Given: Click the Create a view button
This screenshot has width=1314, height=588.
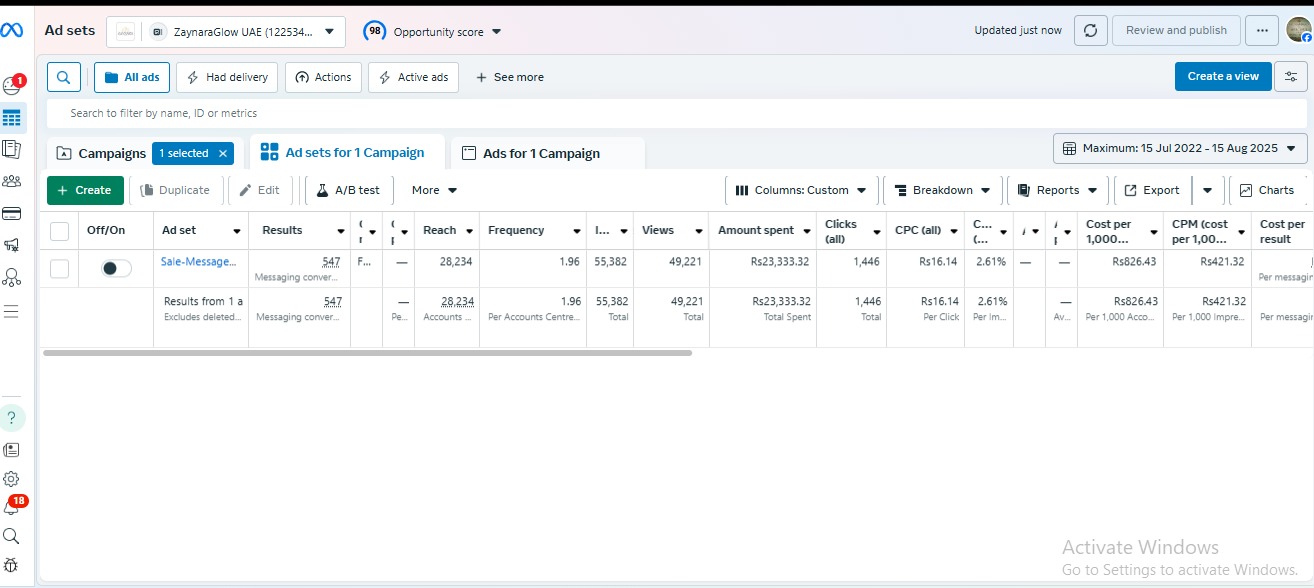Looking at the screenshot, I should point(1223,77).
